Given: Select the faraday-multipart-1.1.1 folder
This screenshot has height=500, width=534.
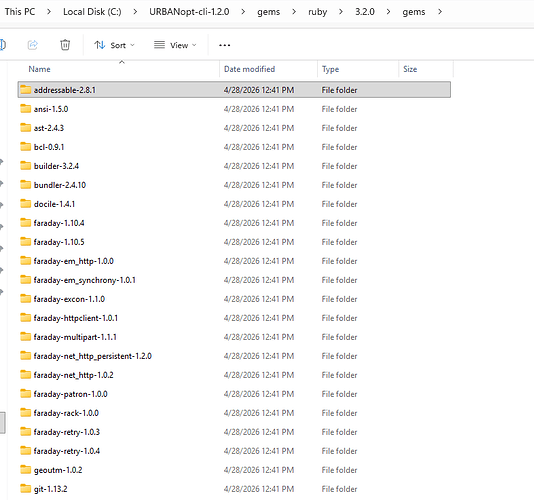Looking at the screenshot, I should (x=234, y=337).
